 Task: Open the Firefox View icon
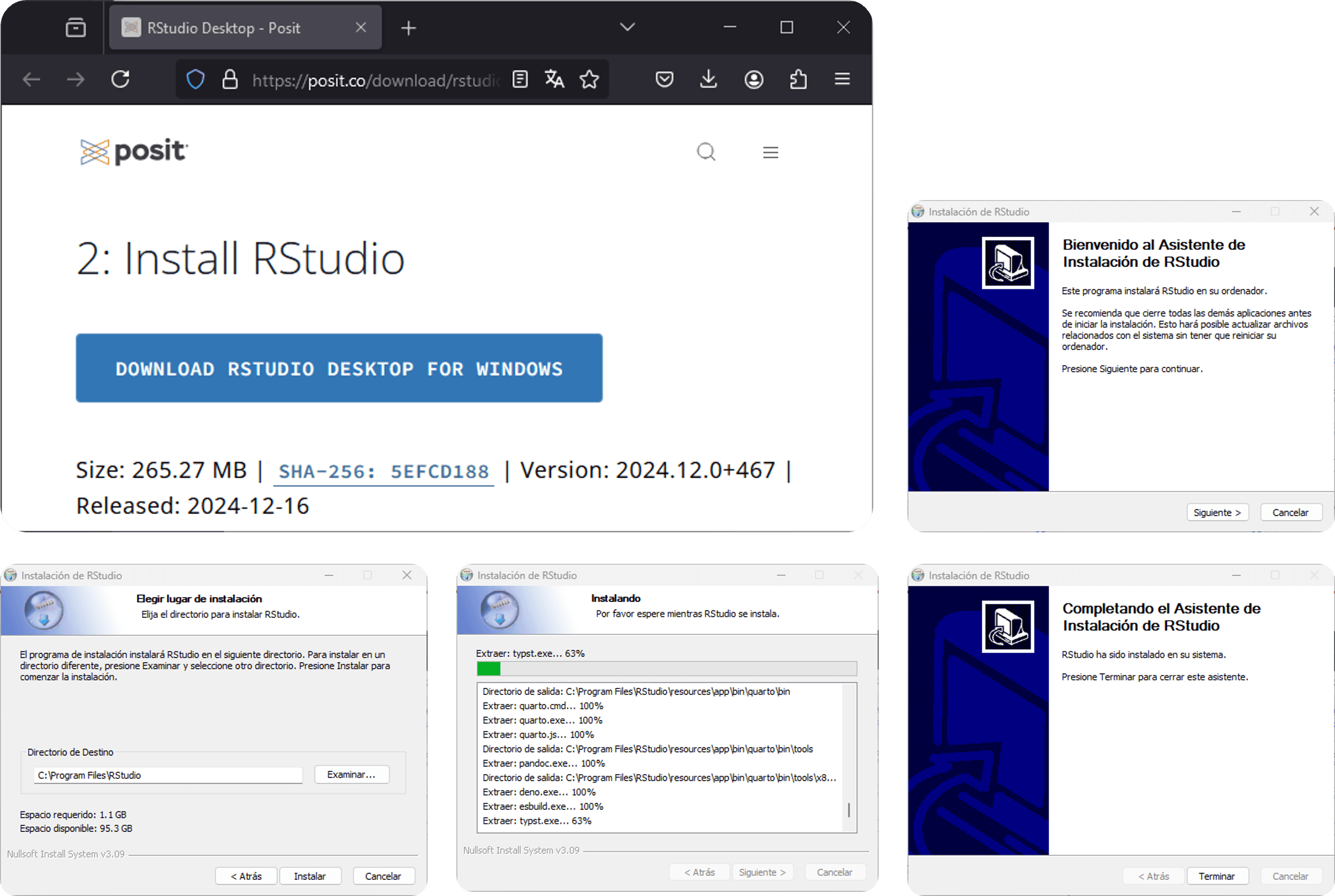pyautogui.click(x=75, y=27)
